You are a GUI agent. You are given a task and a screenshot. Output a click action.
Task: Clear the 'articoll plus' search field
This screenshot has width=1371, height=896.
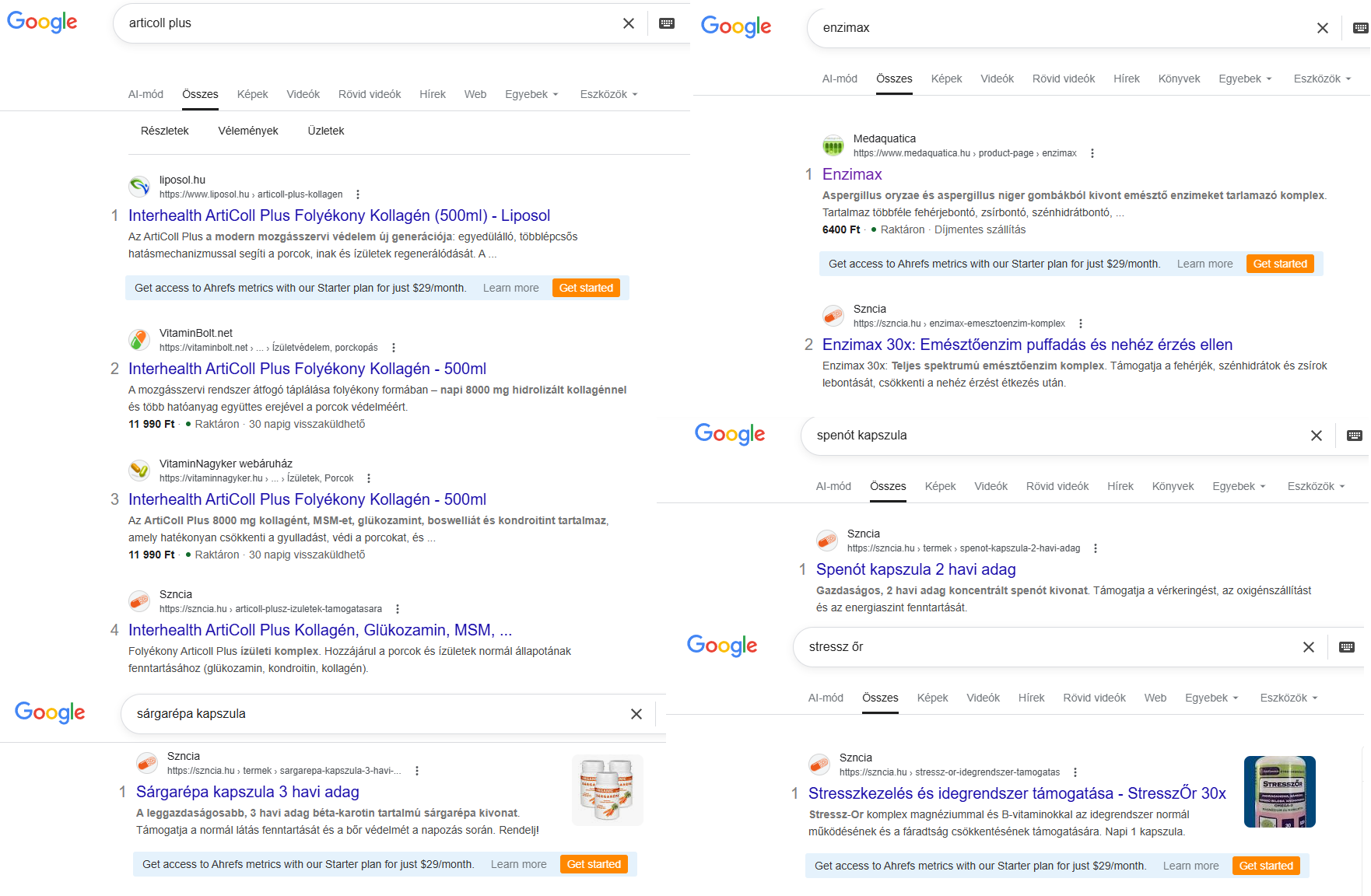(x=629, y=23)
